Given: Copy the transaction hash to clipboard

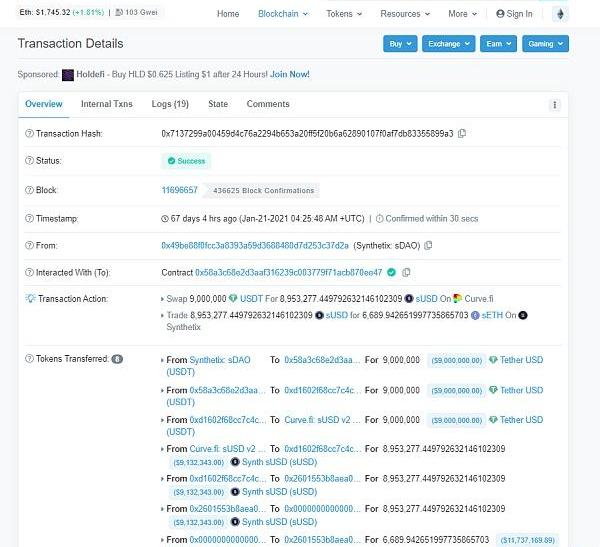Looking at the screenshot, I should 462,133.
